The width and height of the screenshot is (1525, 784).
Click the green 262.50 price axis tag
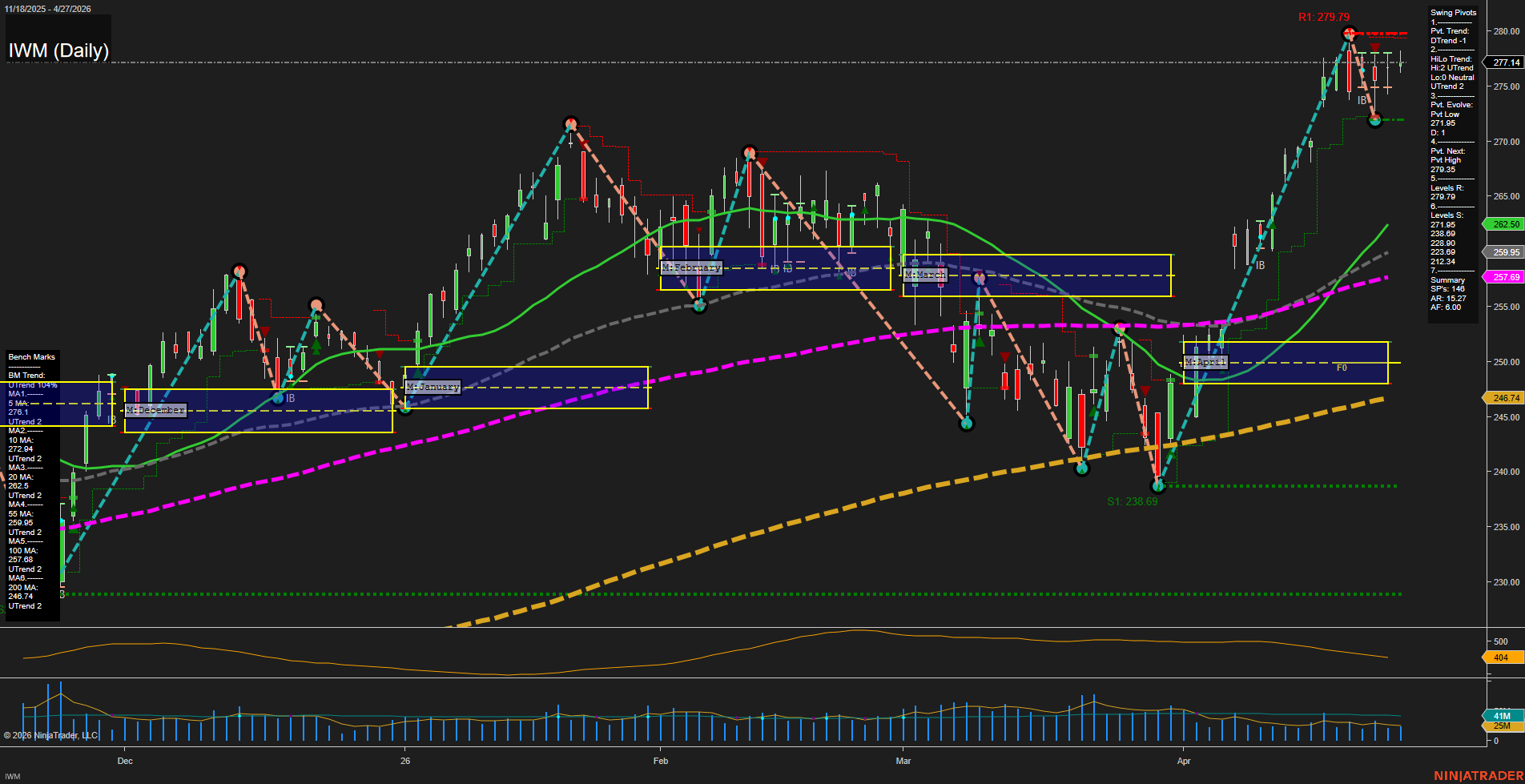coord(1506,224)
